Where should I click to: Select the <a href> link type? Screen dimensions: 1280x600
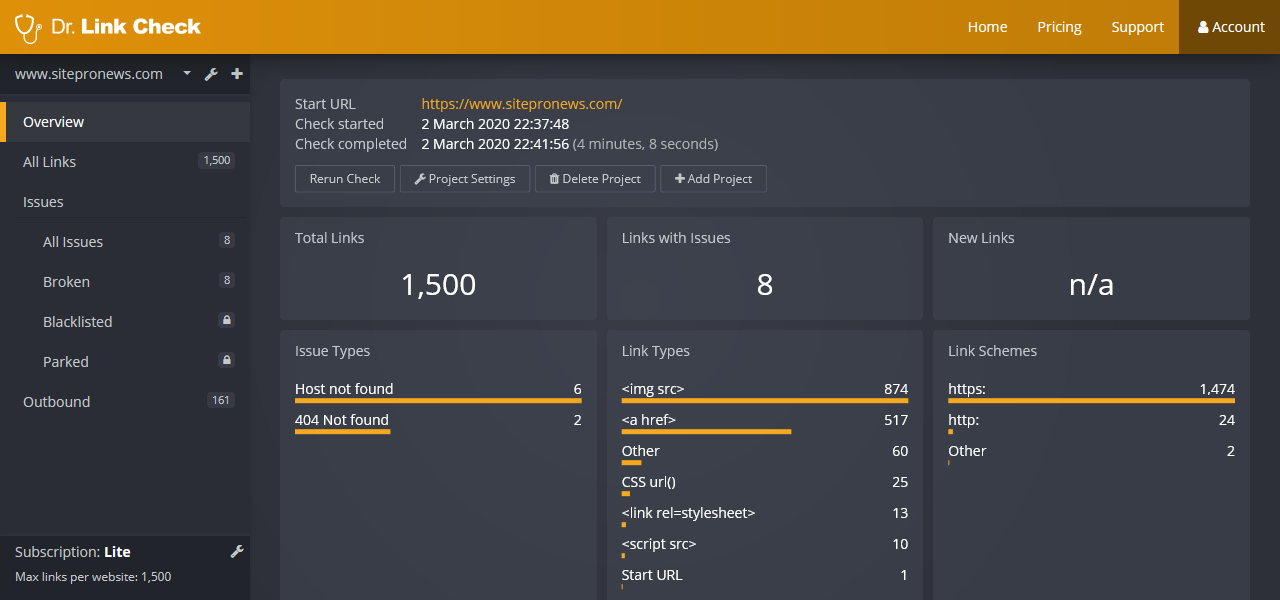tap(765, 420)
